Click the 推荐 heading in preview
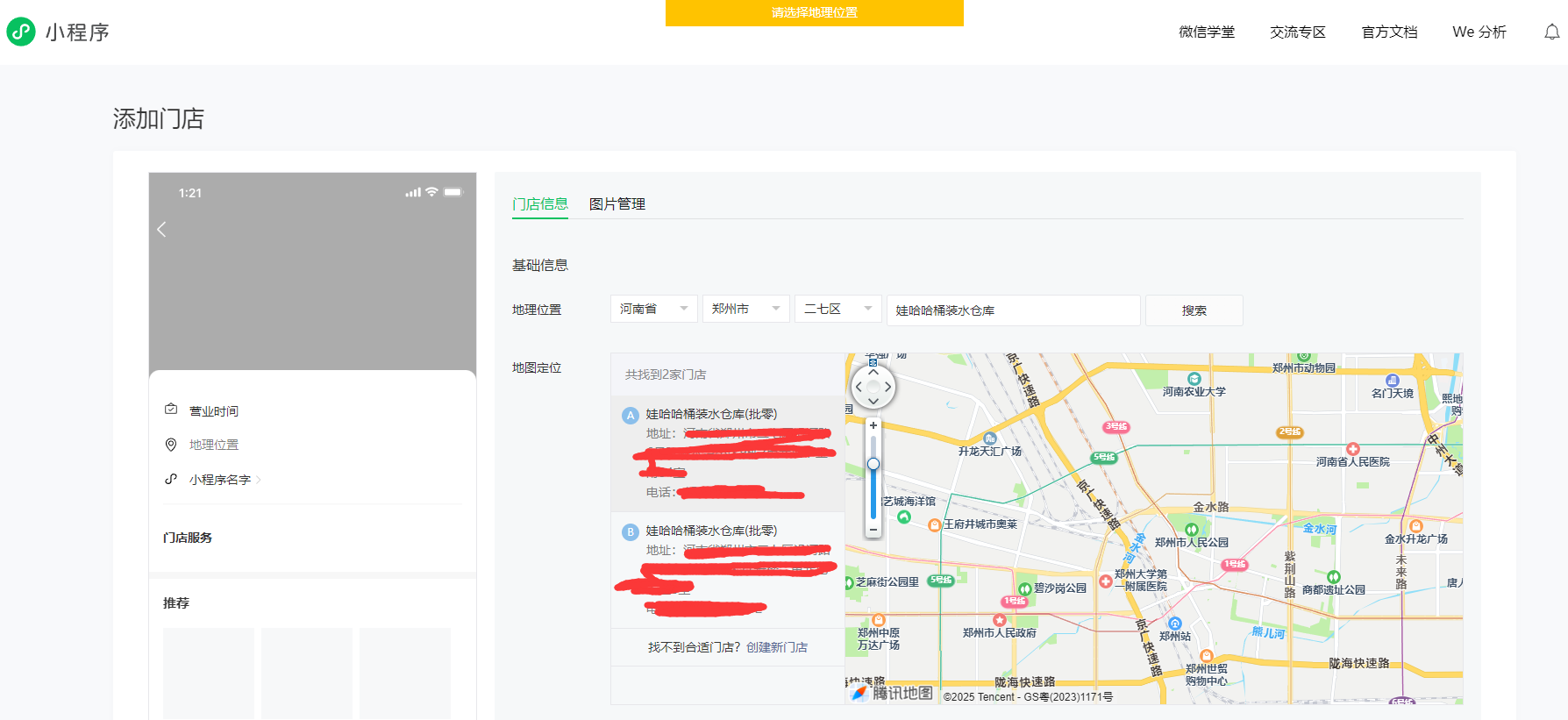 176,603
